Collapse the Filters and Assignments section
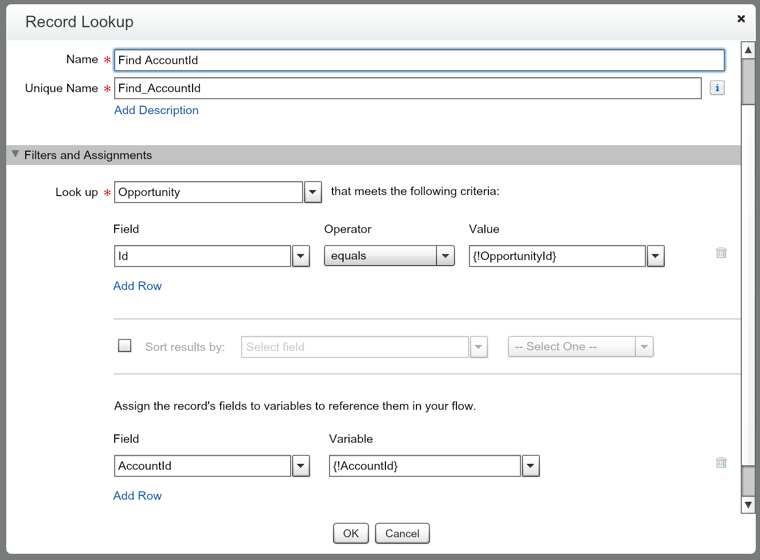 [x=15, y=155]
